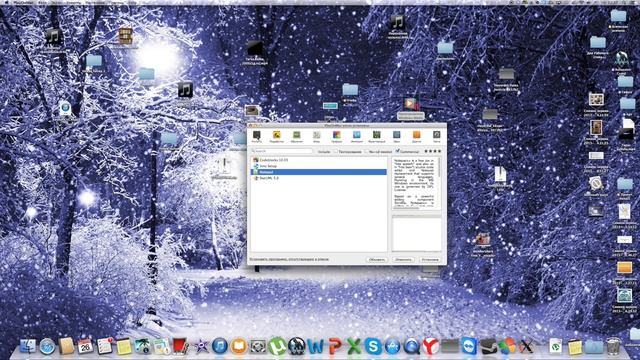Select Inno Setup in the list
Viewport: 640px width, 360px height.
coord(318,166)
